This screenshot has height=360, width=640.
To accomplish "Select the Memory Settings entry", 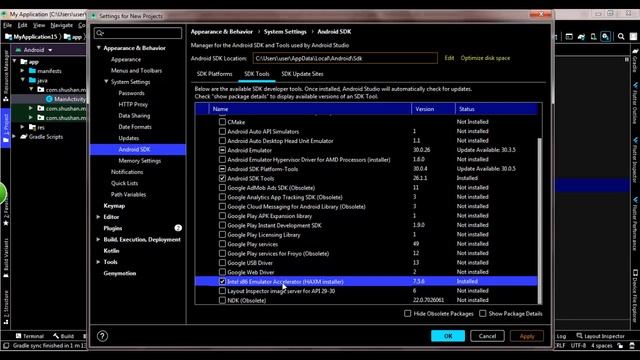I will pyautogui.click(x=140, y=161).
